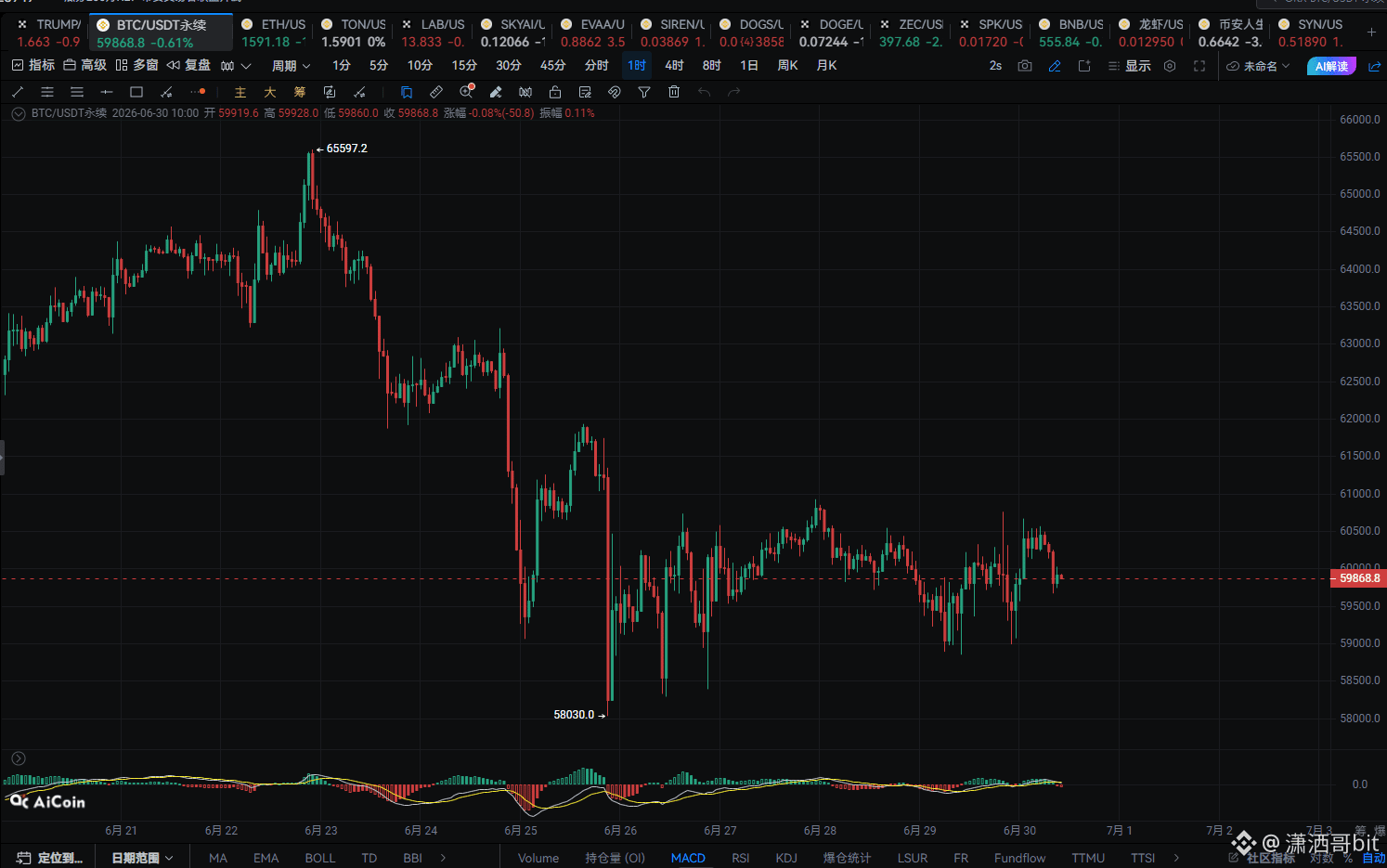
Task: Pick the rectangle drawing tool
Action: click(x=136, y=92)
